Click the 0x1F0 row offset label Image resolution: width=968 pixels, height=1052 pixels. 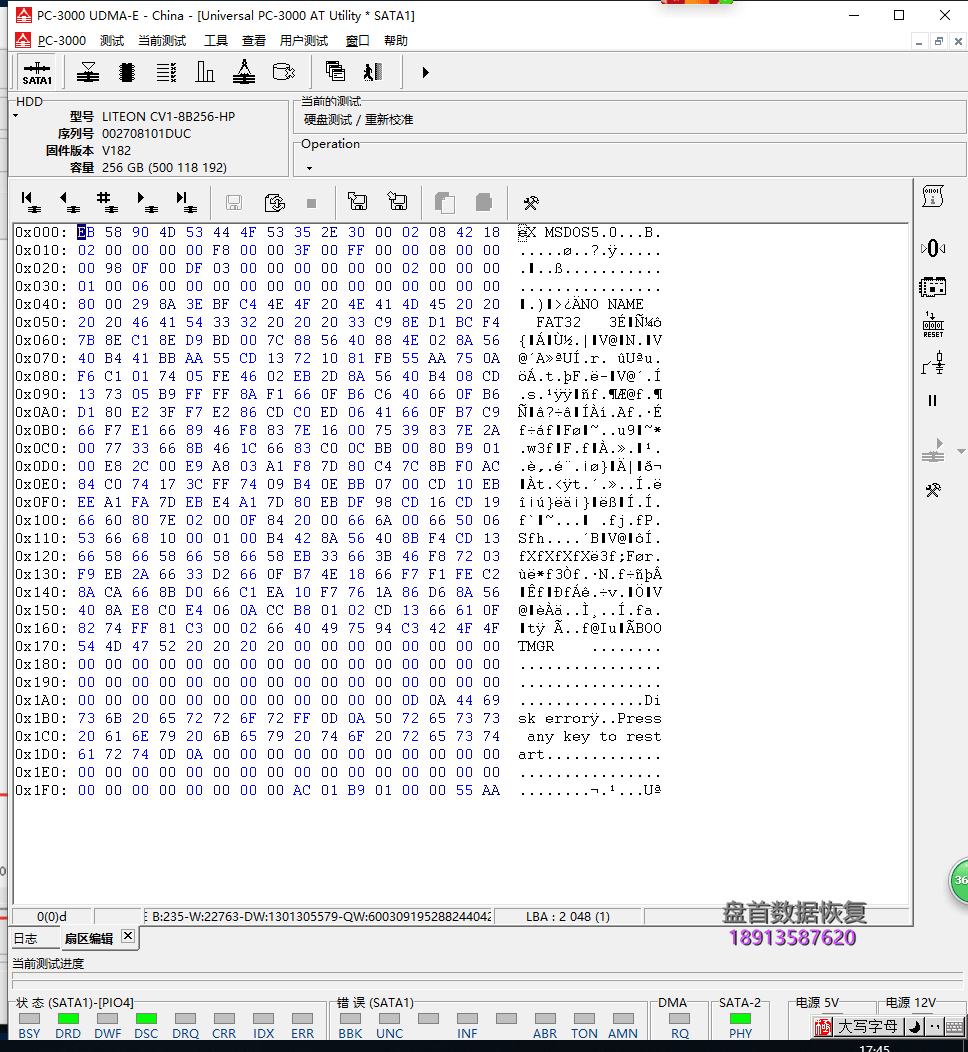pyautogui.click(x=41, y=790)
